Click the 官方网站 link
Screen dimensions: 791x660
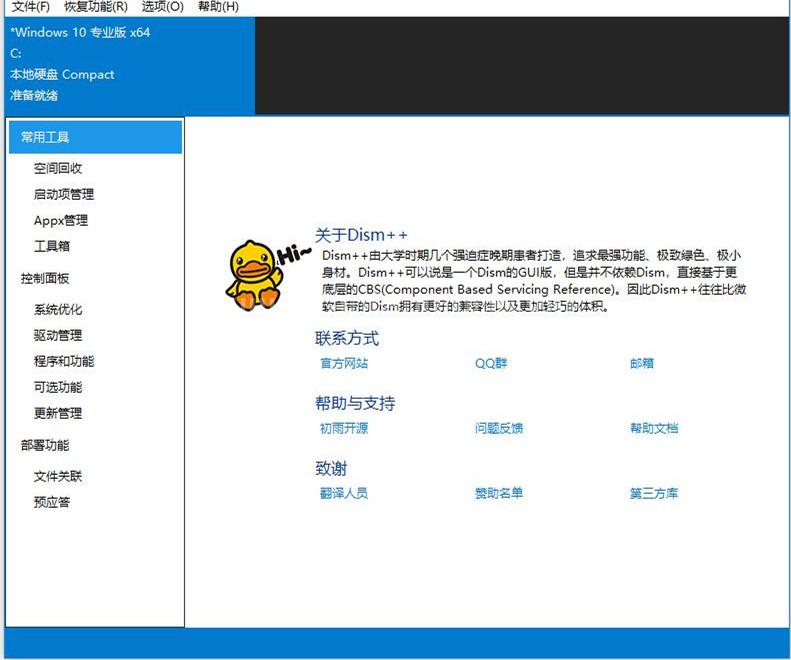tap(344, 363)
